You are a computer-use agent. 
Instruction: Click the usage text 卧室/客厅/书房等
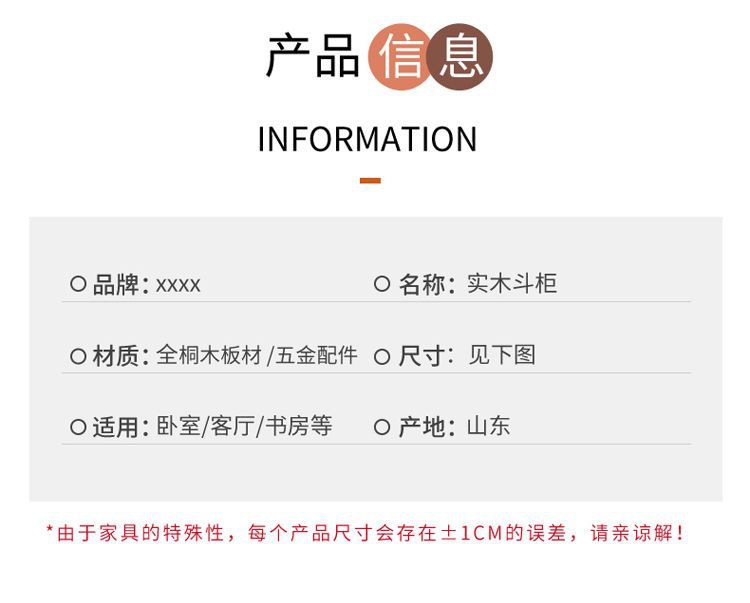(x=244, y=427)
